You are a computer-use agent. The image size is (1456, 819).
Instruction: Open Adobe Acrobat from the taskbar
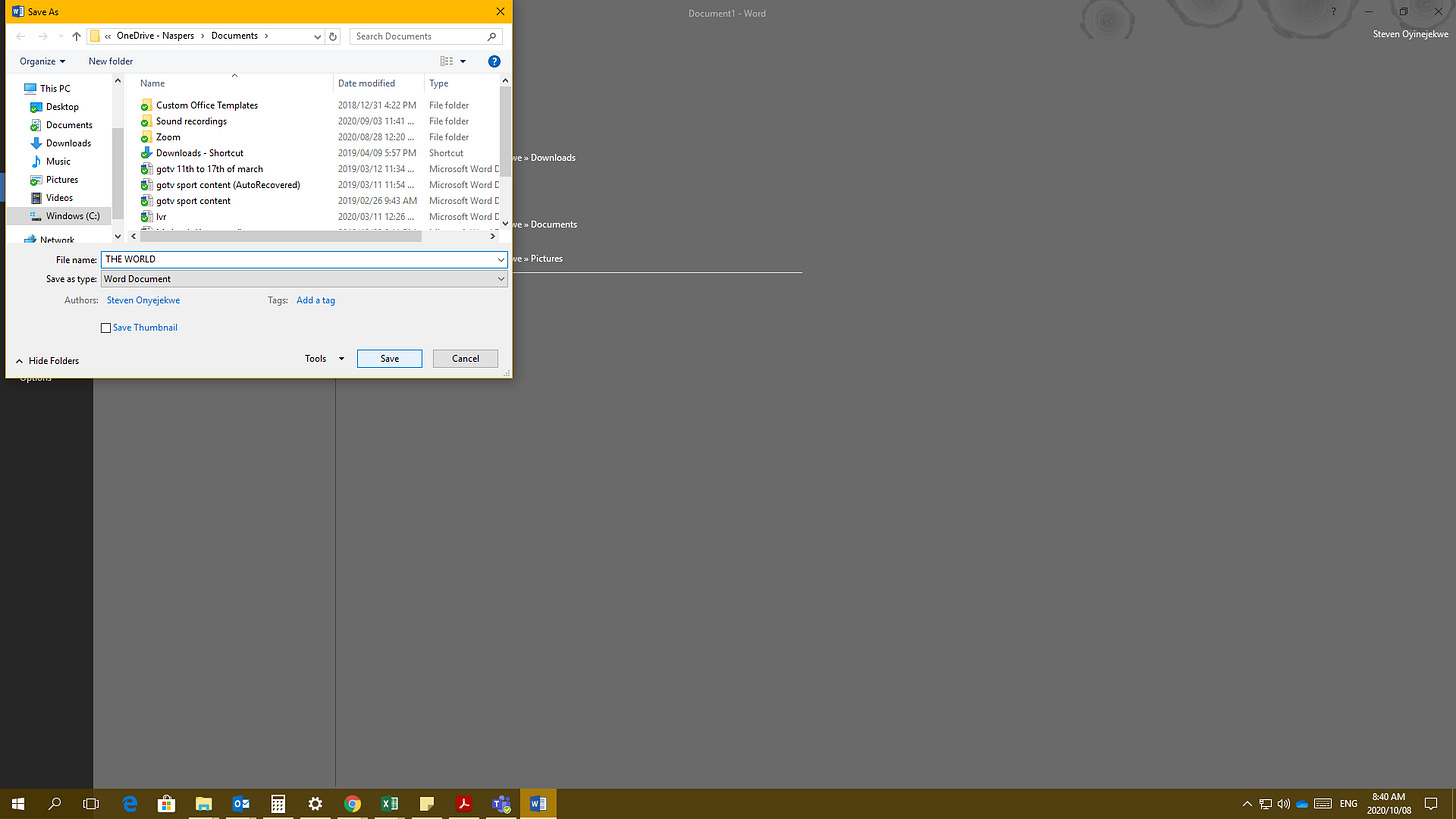464,803
